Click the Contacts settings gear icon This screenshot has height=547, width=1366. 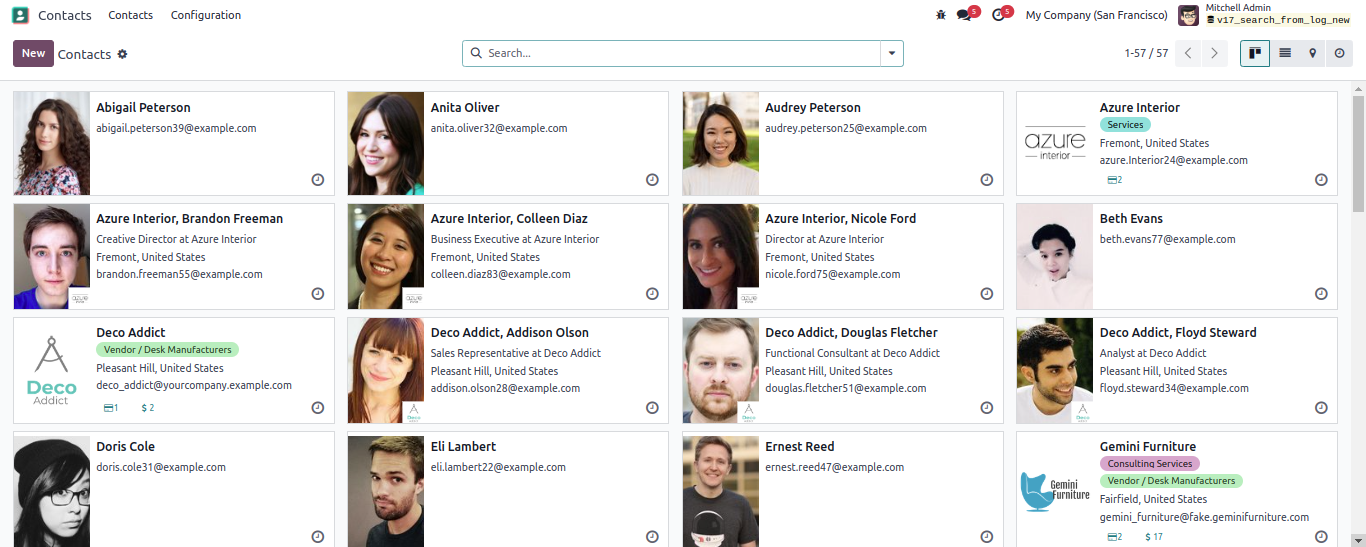(x=122, y=54)
